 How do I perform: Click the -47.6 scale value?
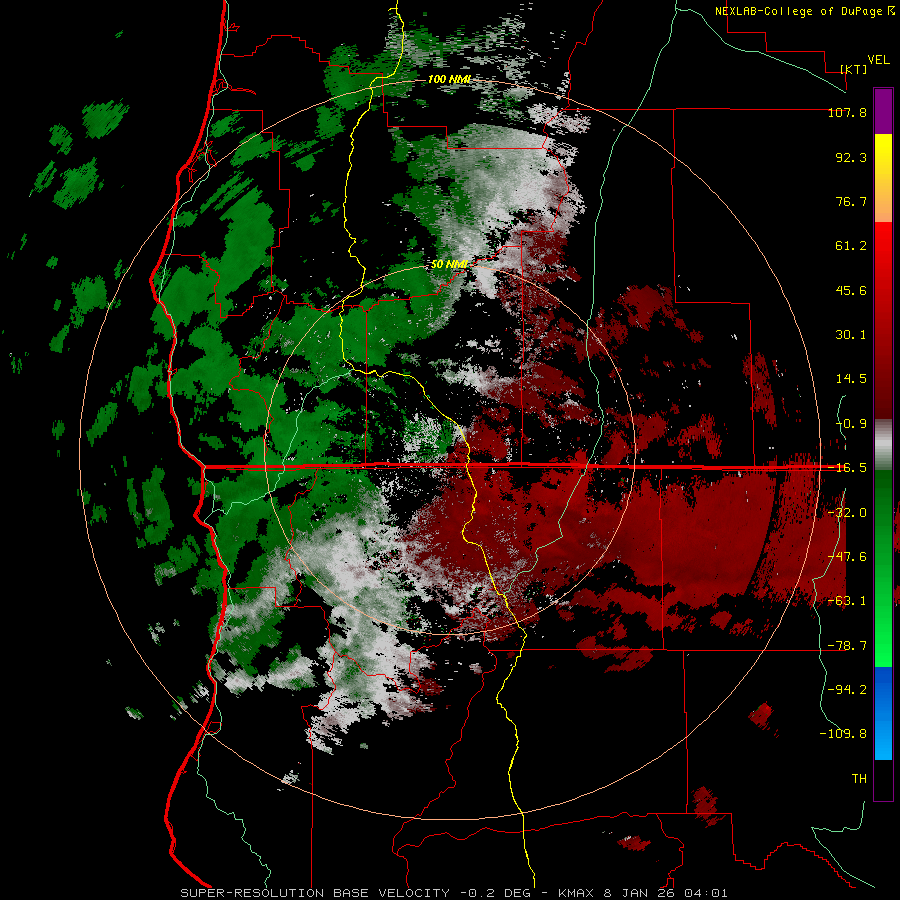click(x=847, y=557)
